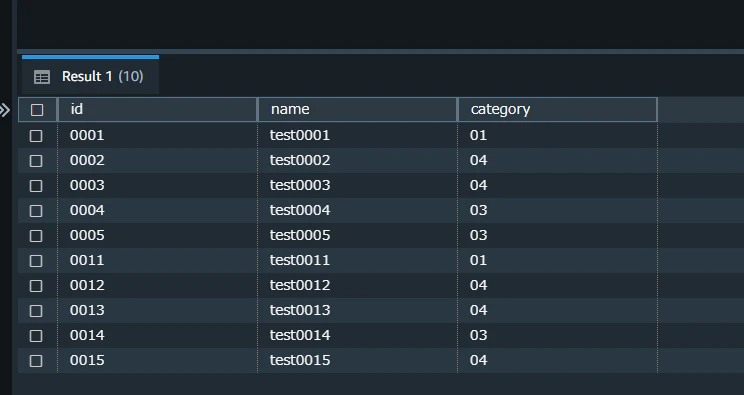Screen dimensions: 744x395
Task: Check the checkbox for row 0001
Action: (x=36, y=136)
